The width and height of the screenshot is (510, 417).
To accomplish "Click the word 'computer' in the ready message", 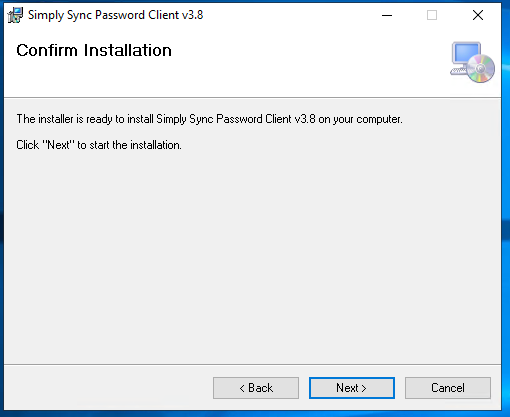I will (x=379, y=119).
